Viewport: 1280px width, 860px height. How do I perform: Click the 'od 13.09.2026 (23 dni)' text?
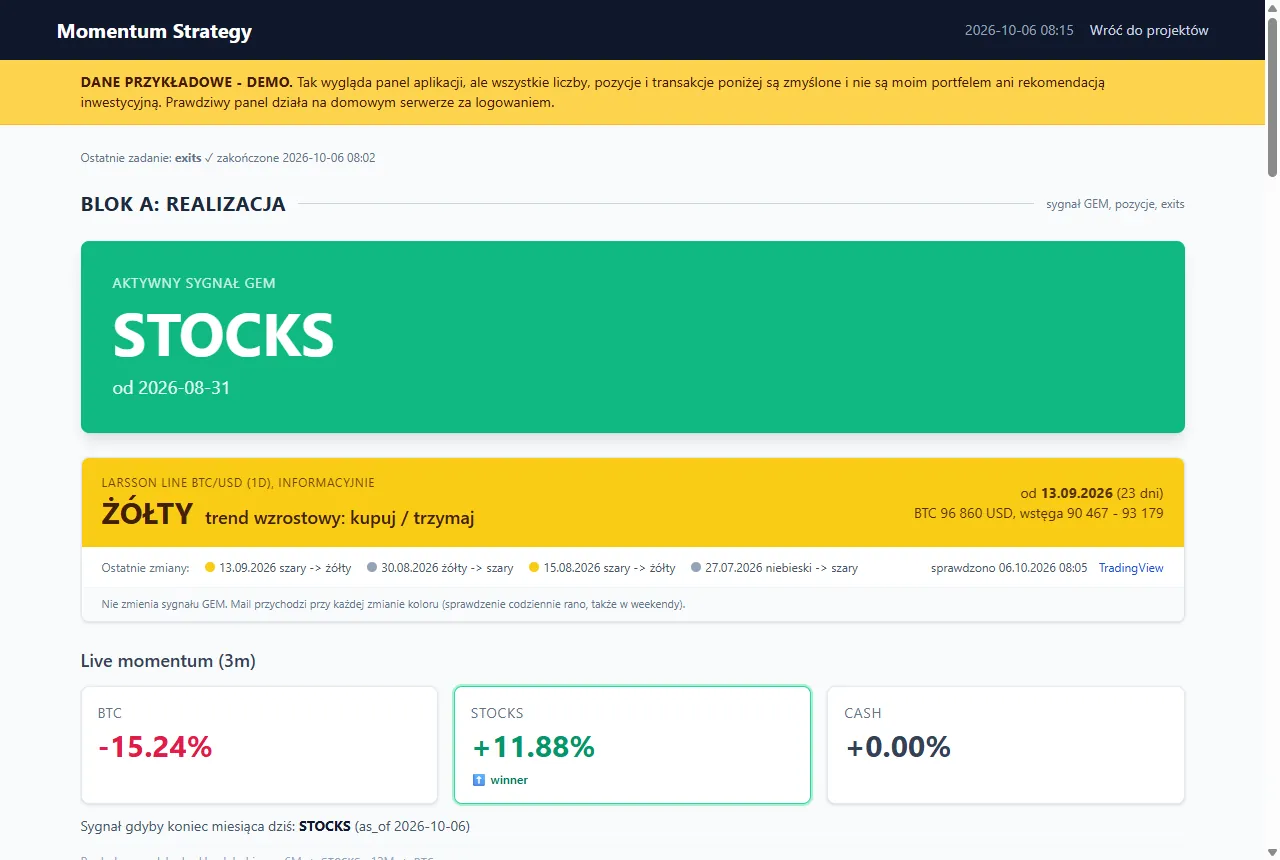[1092, 493]
